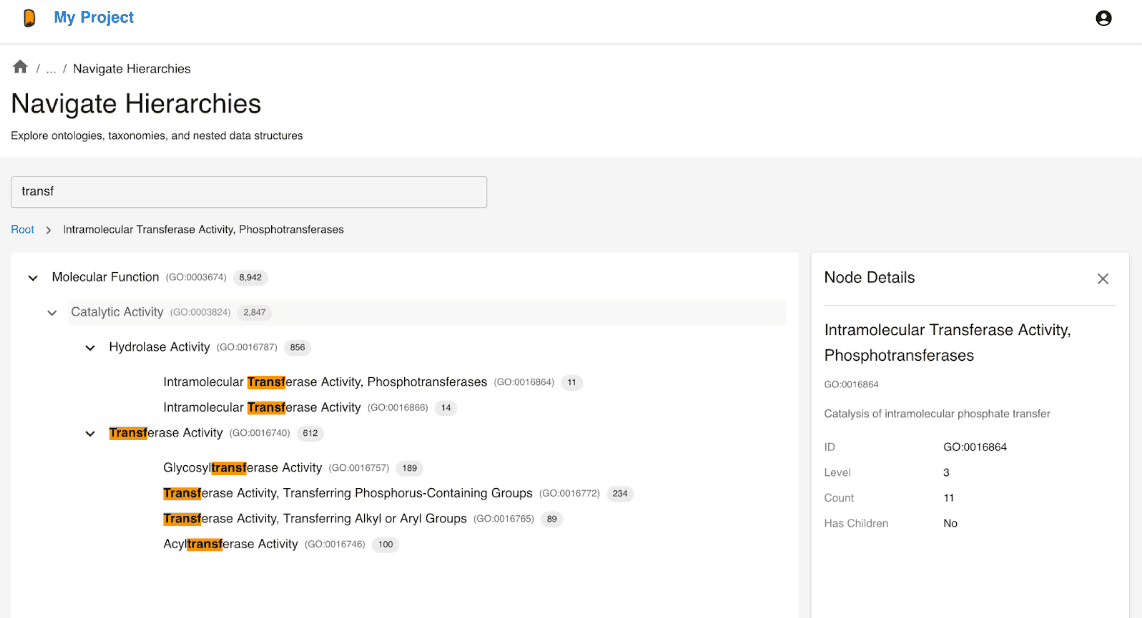
Task: Click the ellipsis in the breadcrumb trail
Action: click(x=50, y=68)
